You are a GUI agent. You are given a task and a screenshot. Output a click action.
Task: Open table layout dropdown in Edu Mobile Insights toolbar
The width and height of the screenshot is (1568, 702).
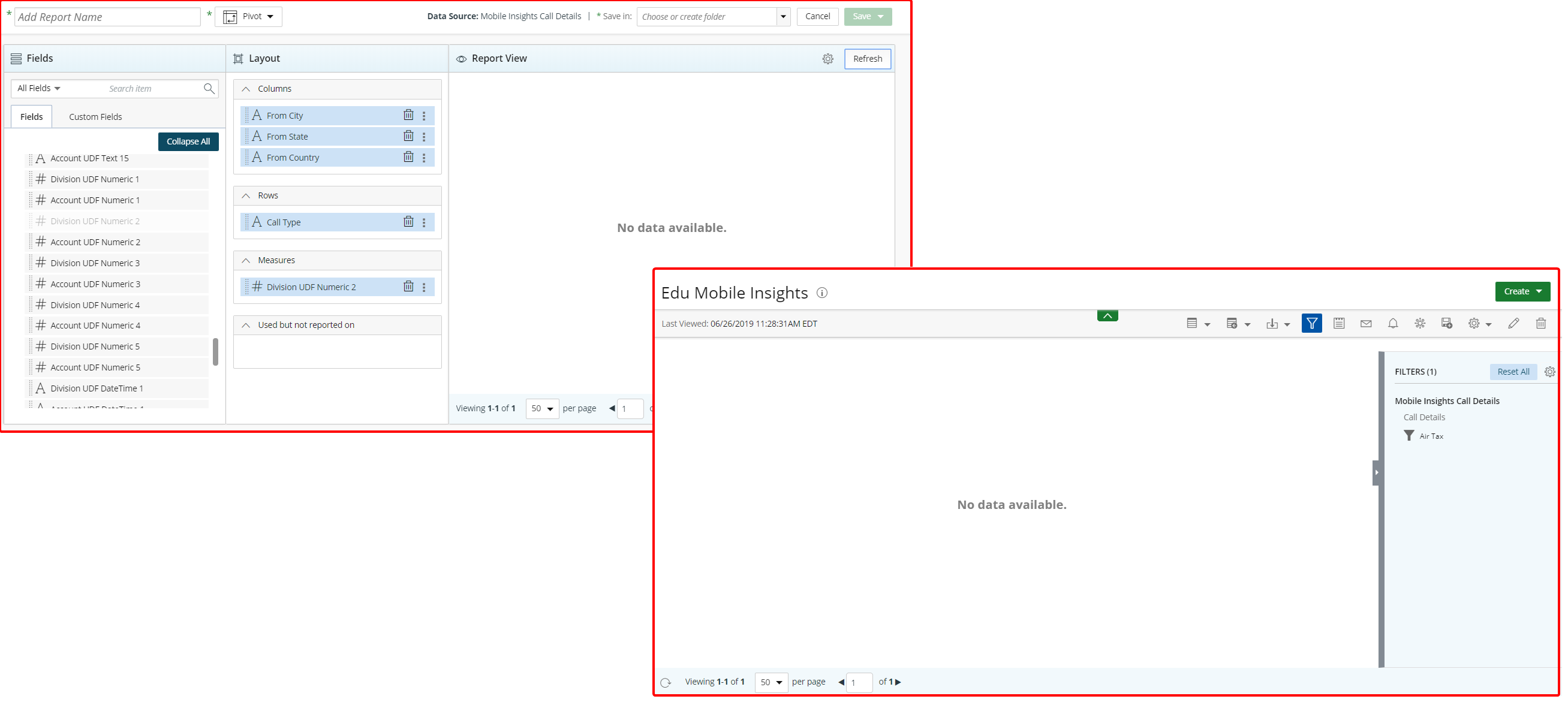click(x=1198, y=323)
